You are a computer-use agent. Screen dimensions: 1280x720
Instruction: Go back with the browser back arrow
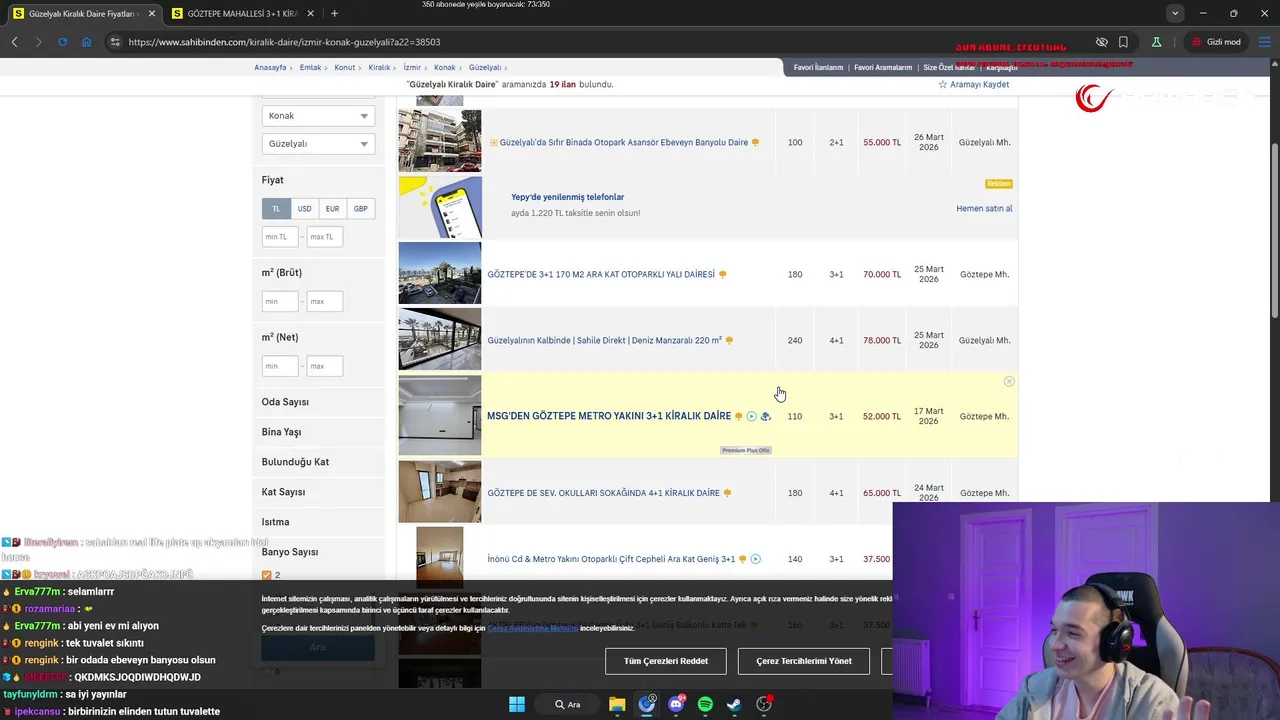(x=14, y=42)
